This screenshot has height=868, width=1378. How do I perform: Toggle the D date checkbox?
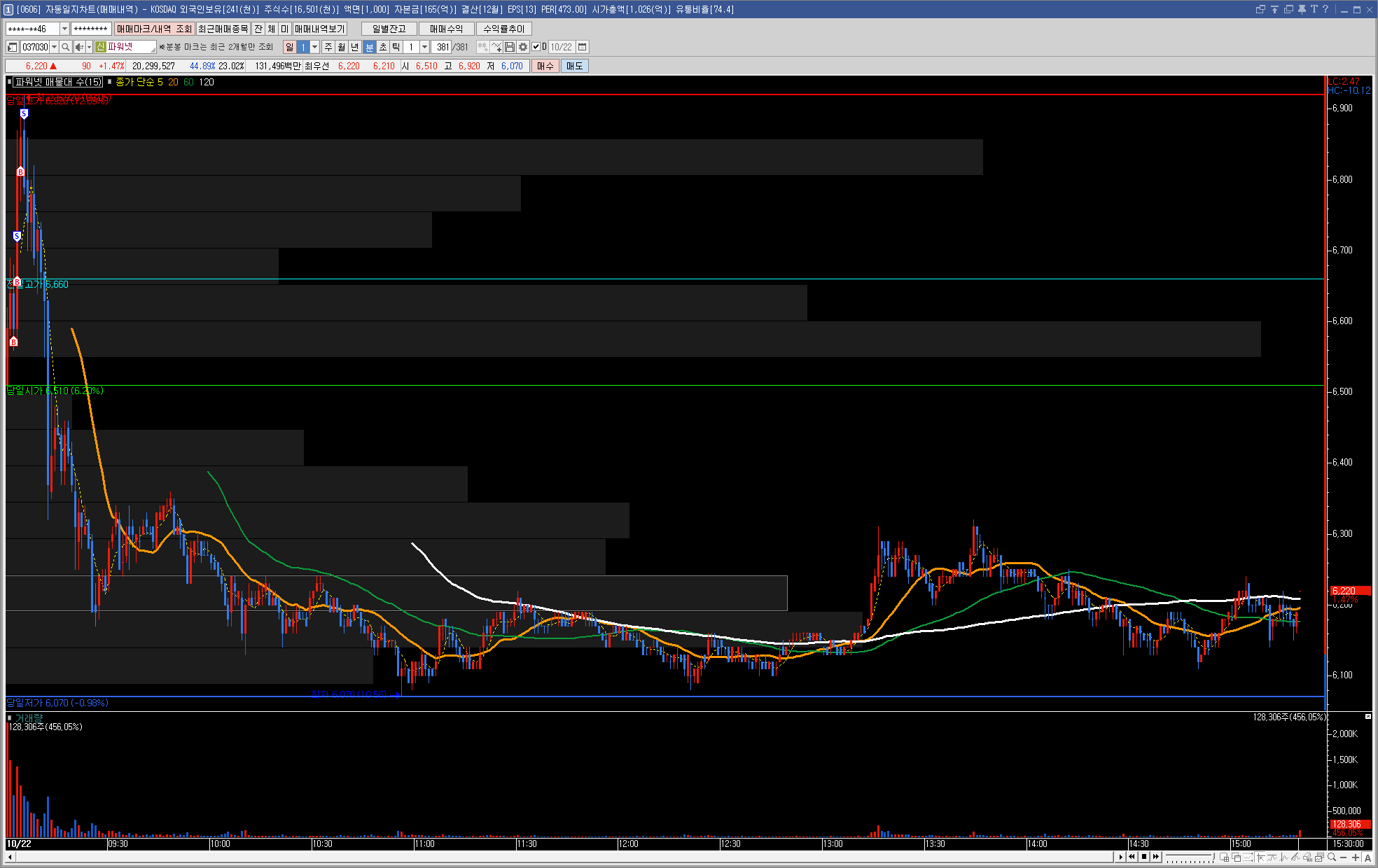pos(536,47)
